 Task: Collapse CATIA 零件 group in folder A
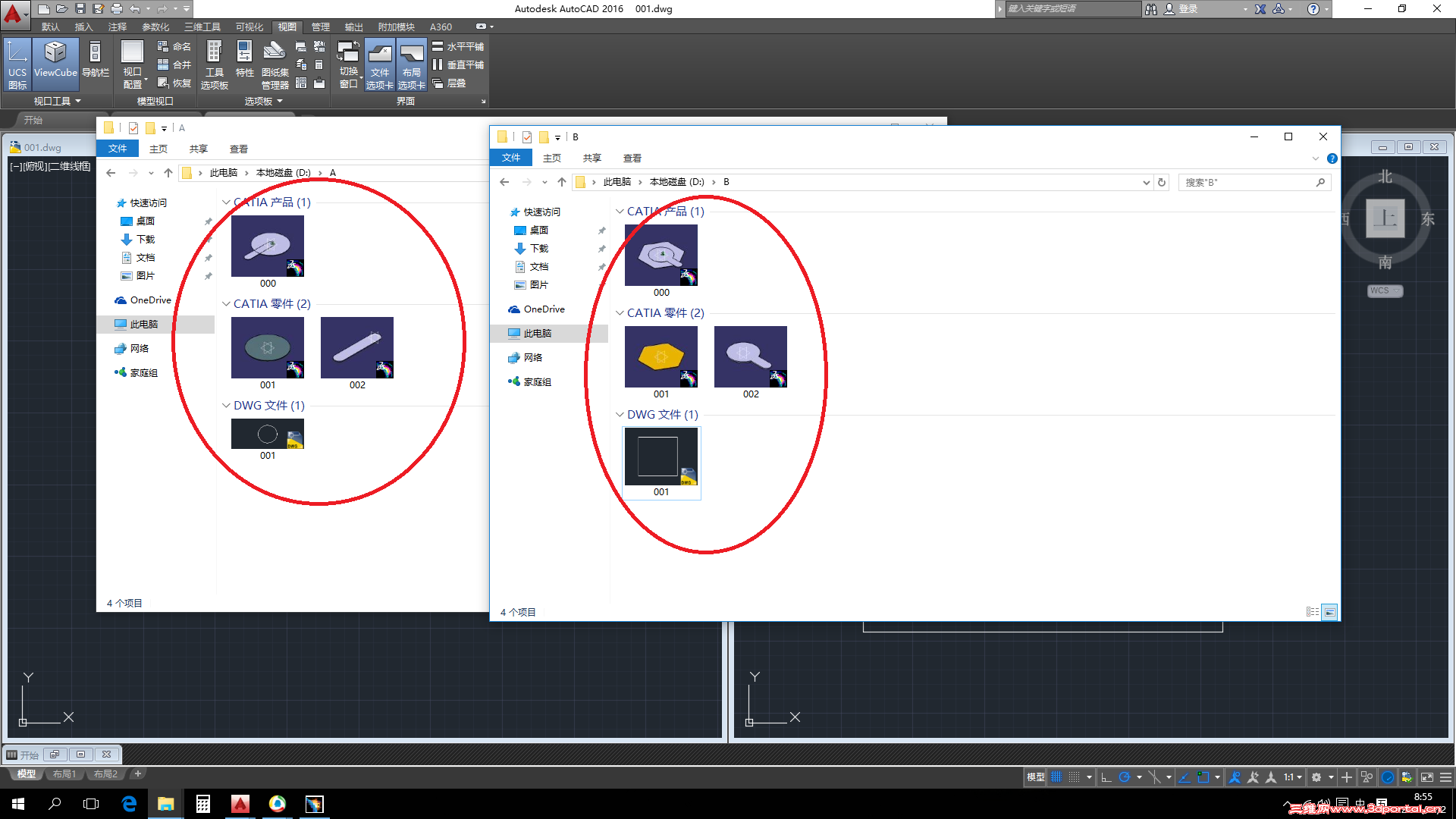point(226,304)
